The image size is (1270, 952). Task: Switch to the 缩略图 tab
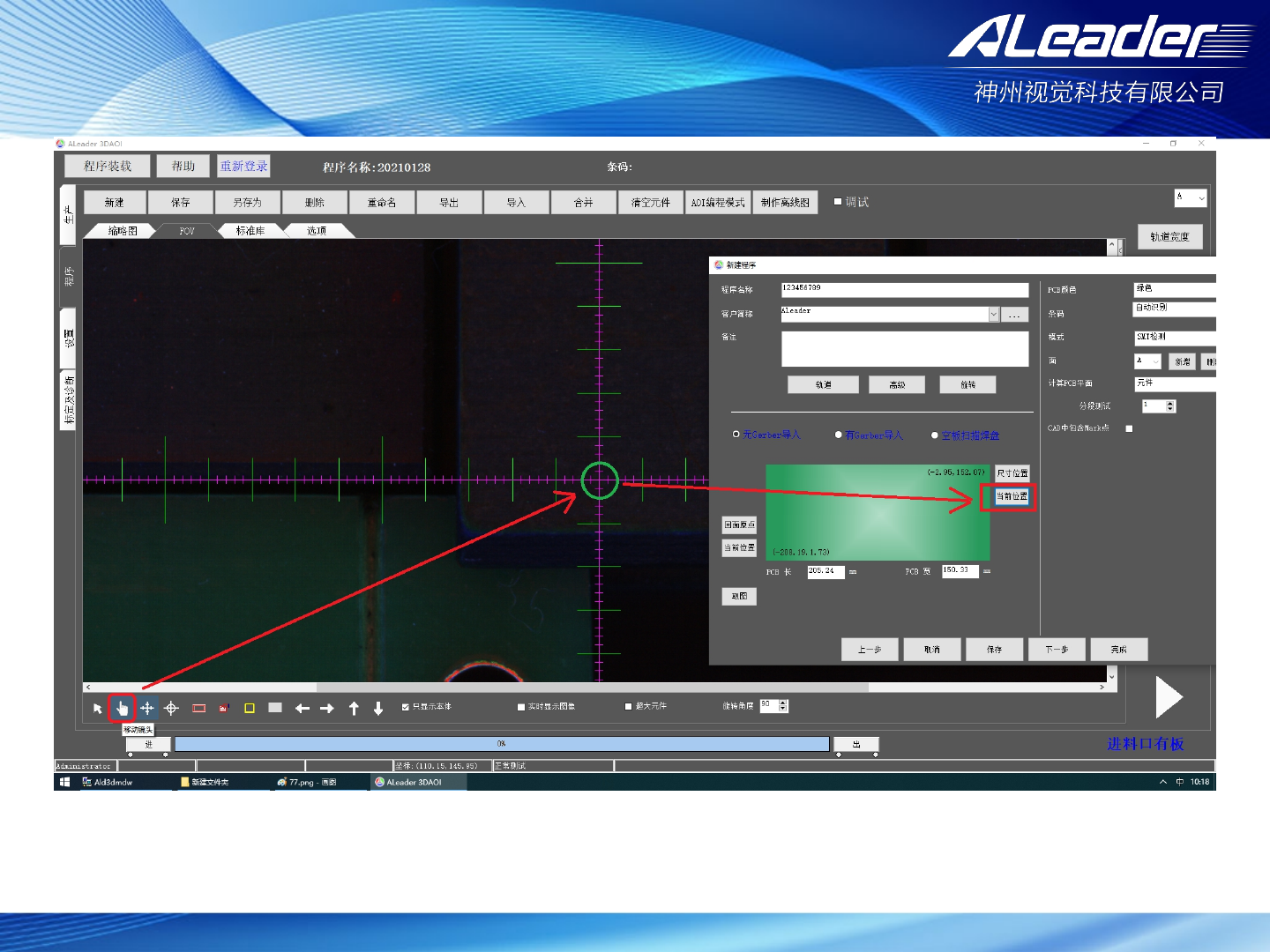click(x=123, y=231)
